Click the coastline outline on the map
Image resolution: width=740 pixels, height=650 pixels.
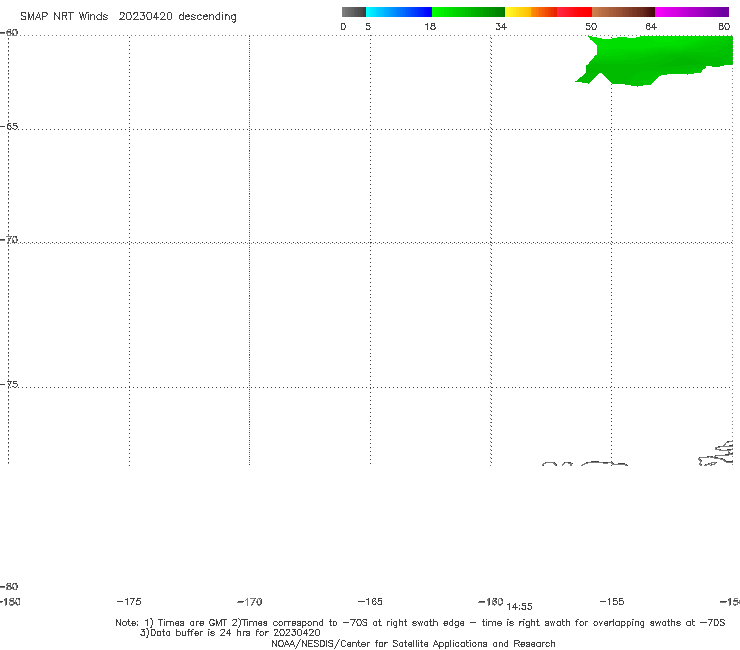pyautogui.click(x=716, y=454)
